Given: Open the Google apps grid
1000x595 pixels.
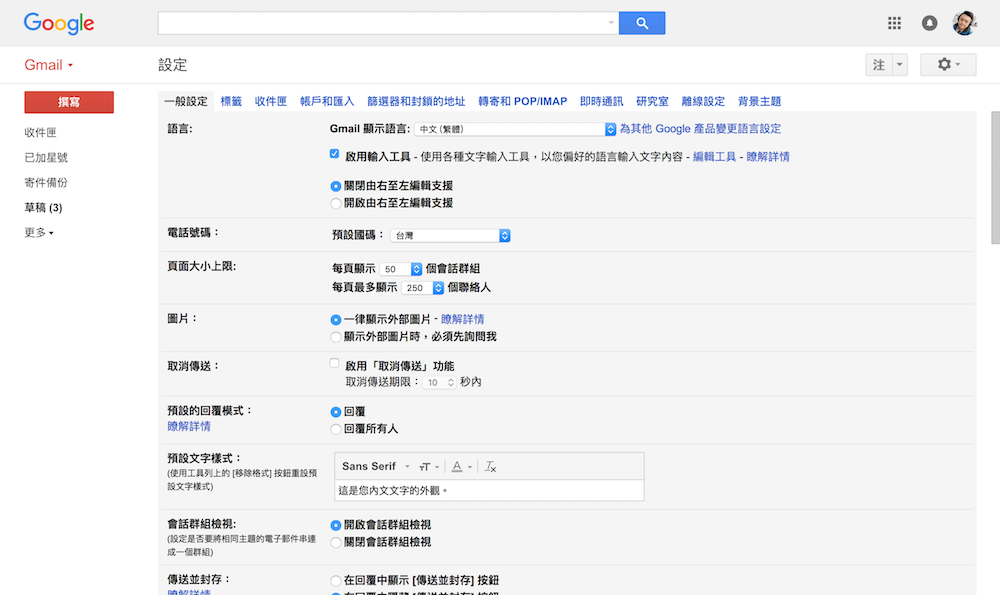Looking at the screenshot, I should [x=893, y=22].
